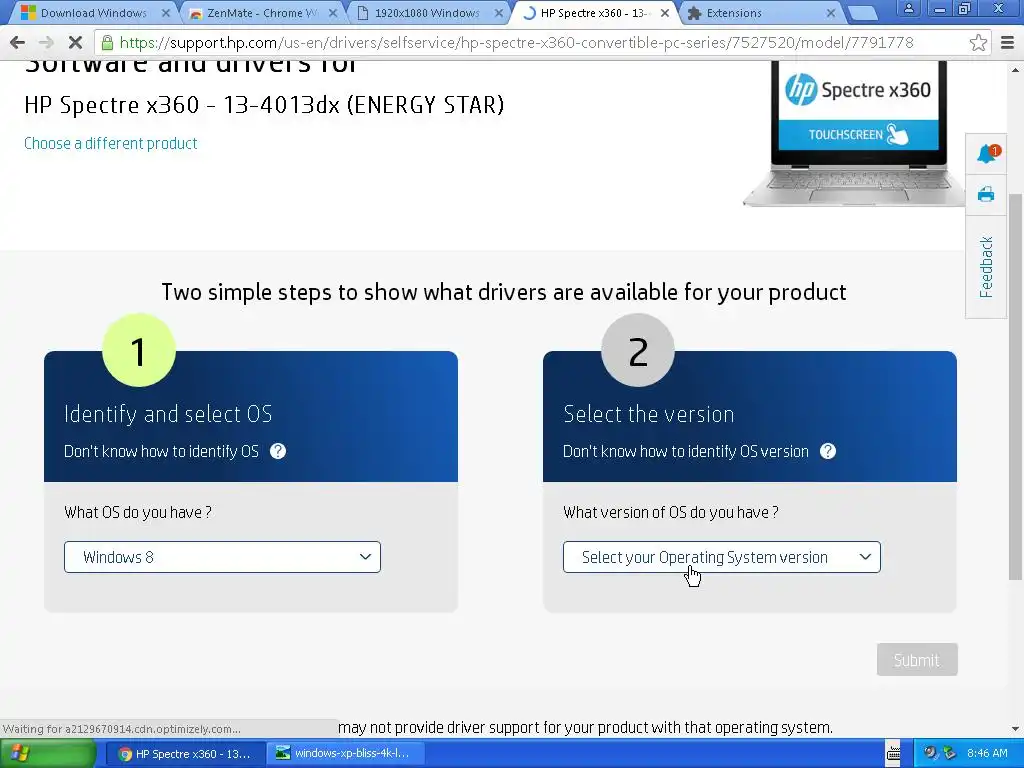This screenshot has height=768, width=1024.
Task: Bookmark this page with the star icon
Action: tap(978, 43)
